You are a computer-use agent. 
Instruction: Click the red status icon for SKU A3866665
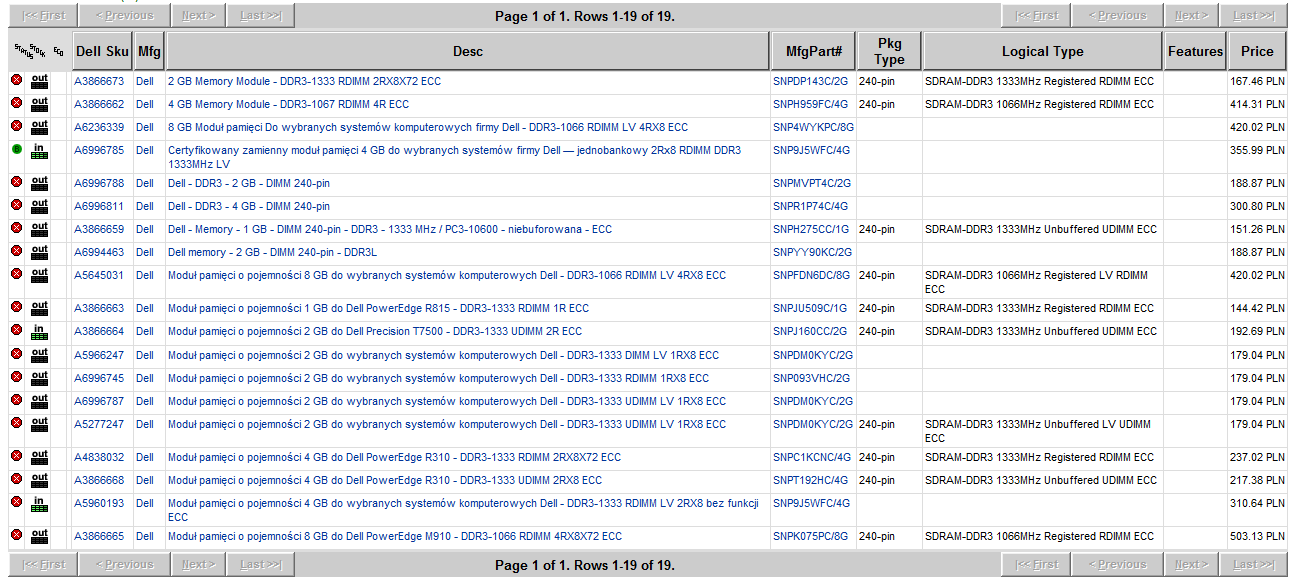(16, 535)
